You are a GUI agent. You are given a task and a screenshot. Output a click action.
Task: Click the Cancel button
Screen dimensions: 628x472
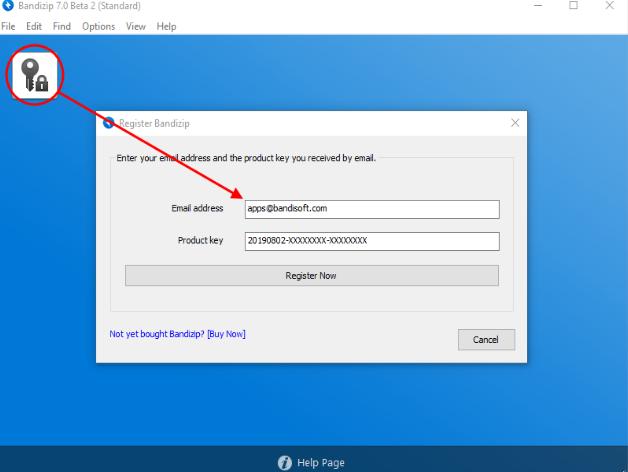tap(486, 340)
